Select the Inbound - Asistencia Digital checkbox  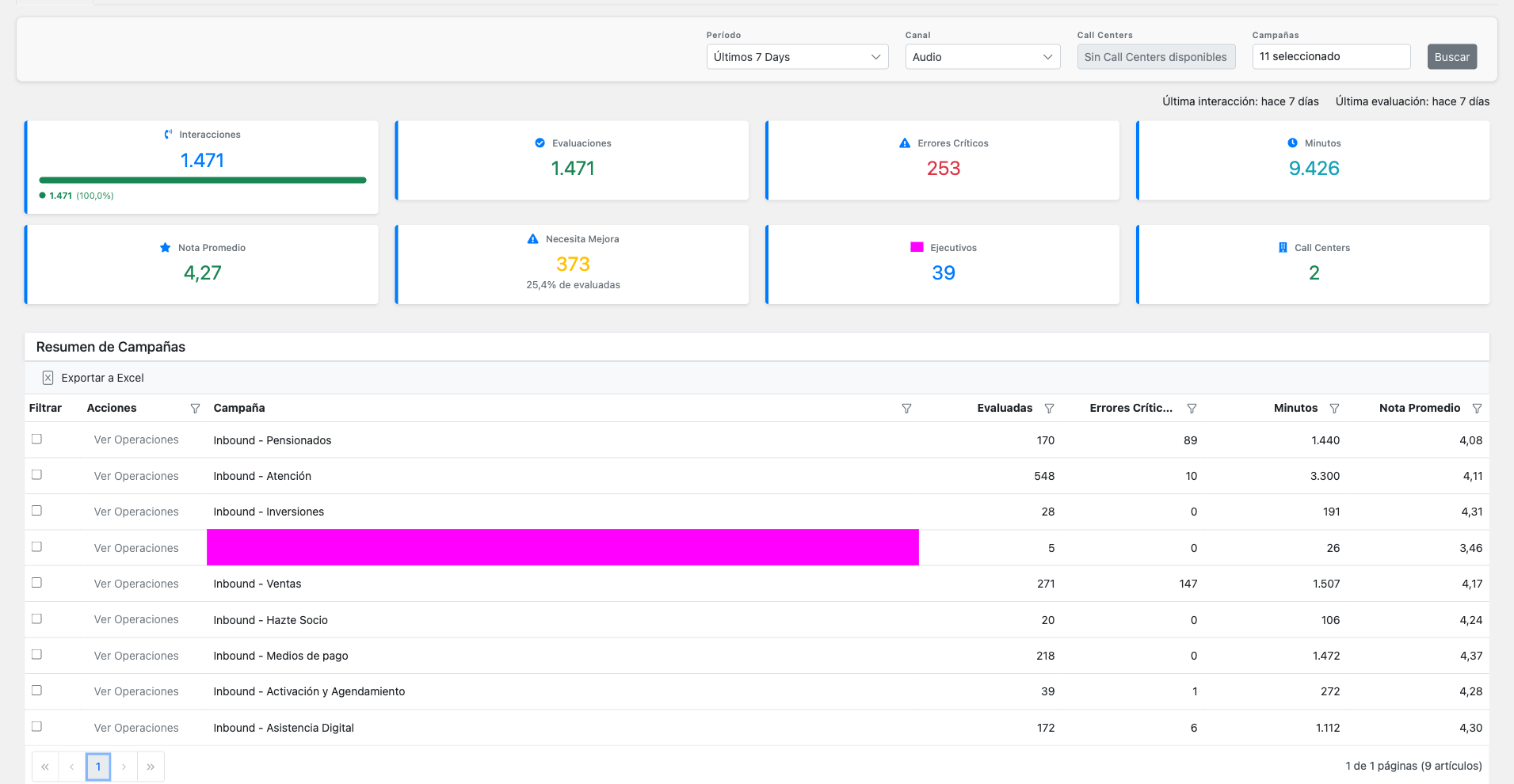point(36,726)
